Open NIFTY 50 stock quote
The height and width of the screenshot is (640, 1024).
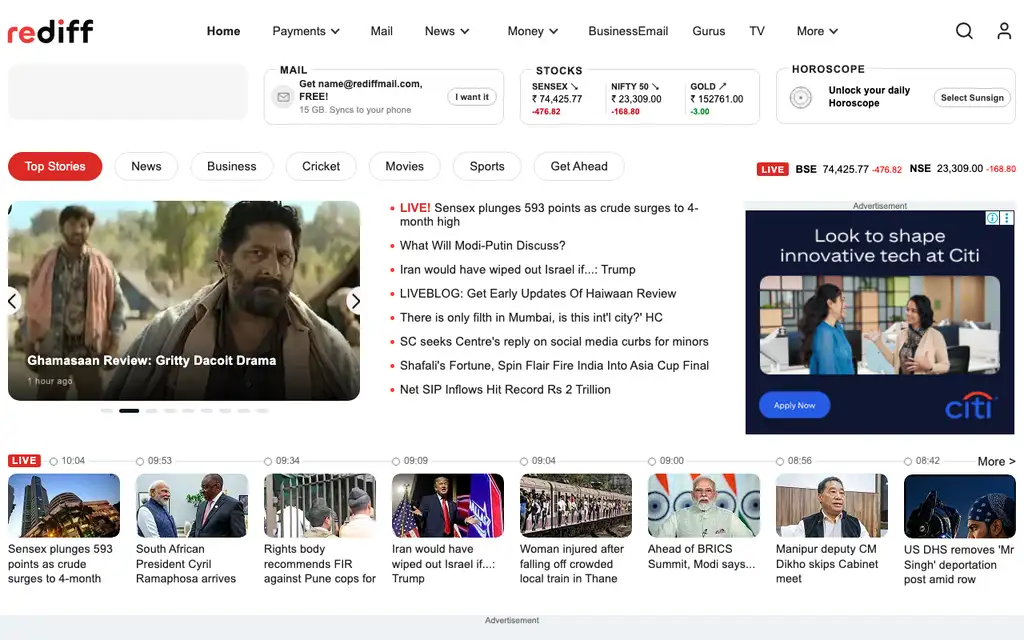636,99
